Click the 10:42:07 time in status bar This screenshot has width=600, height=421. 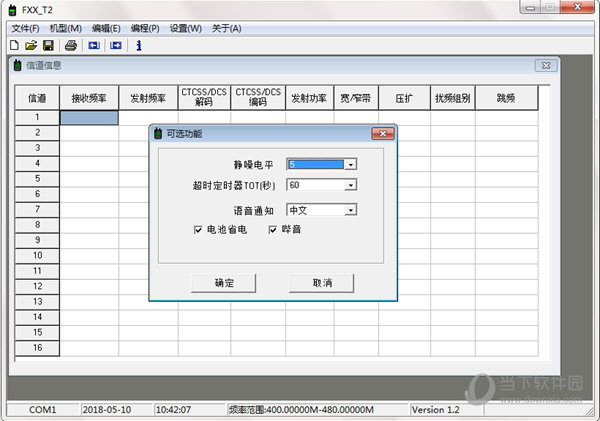point(173,410)
